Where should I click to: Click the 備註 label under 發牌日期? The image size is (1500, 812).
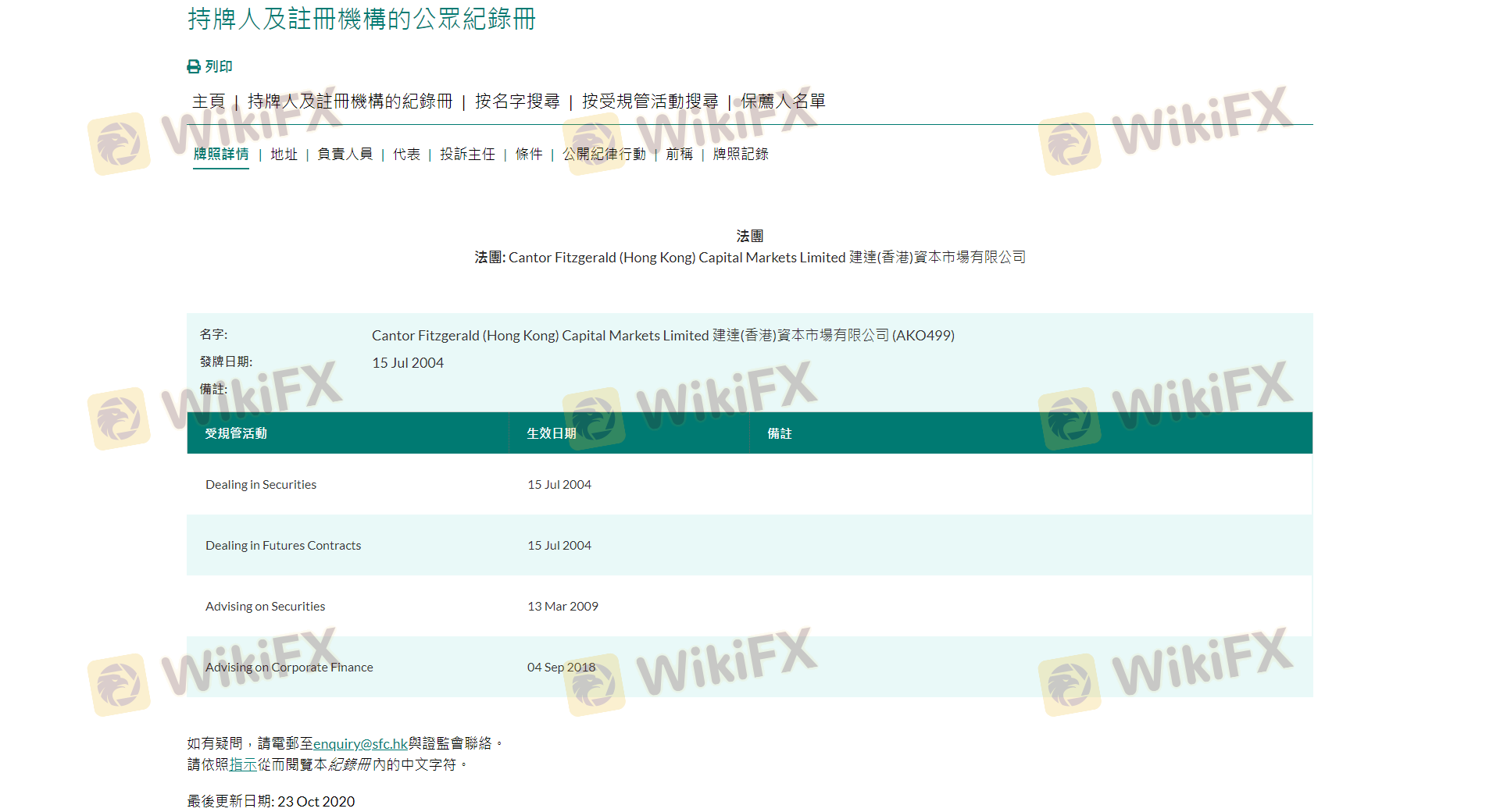point(214,389)
